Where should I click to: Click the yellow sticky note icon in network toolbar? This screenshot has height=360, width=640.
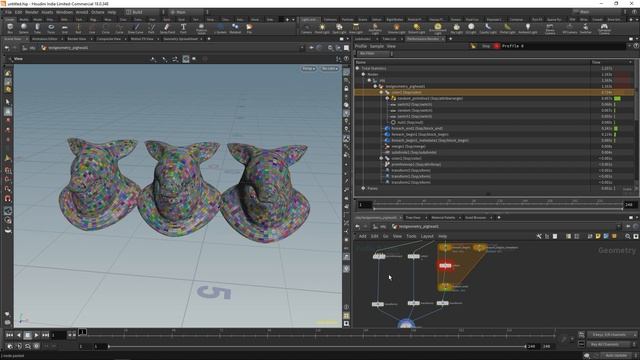(598, 236)
